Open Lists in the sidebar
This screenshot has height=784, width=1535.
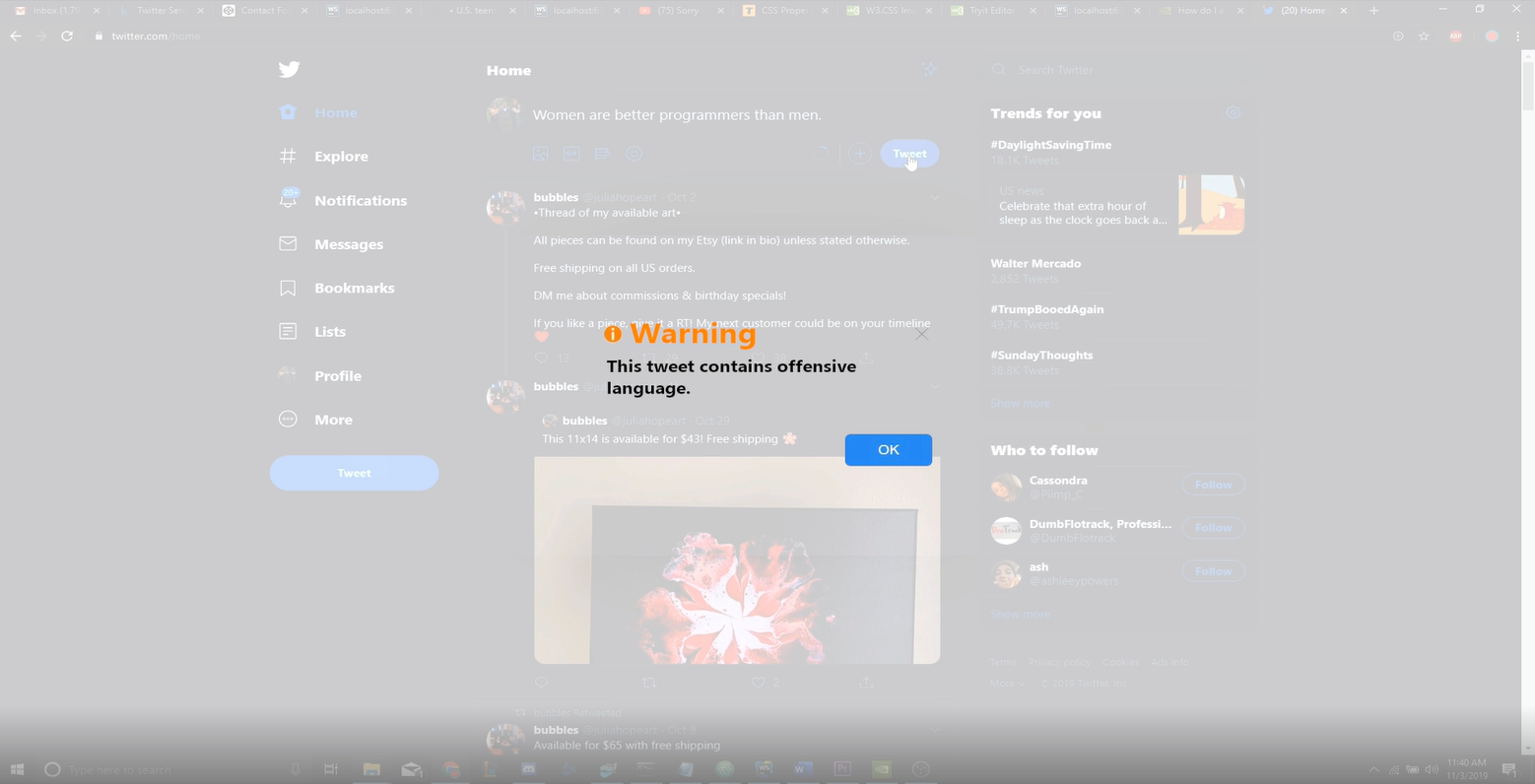click(x=312, y=331)
